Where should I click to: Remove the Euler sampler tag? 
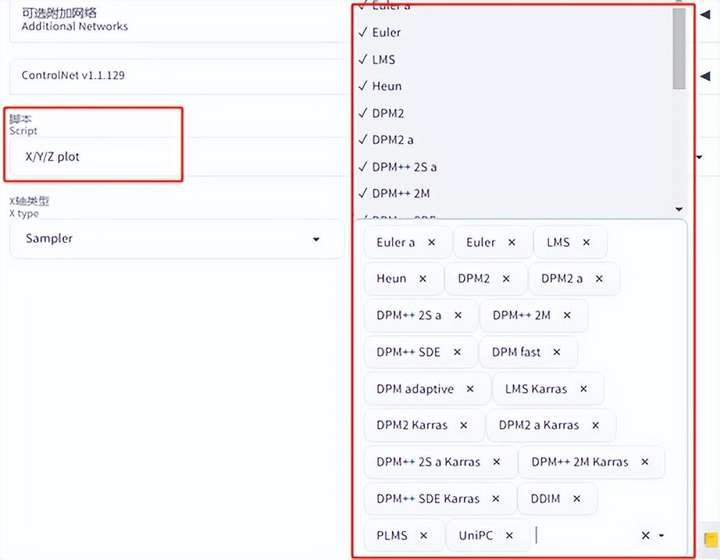coord(512,242)
